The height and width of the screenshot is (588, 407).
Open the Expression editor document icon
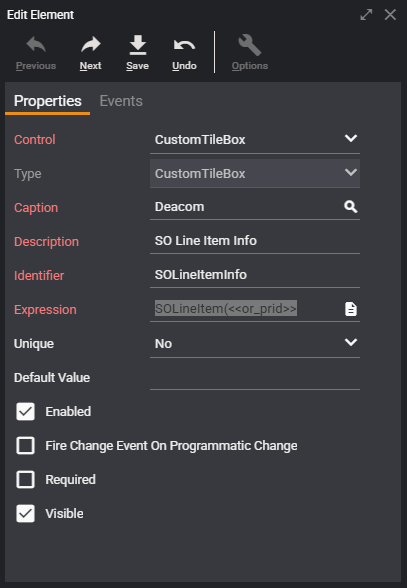tap(351, 309)
